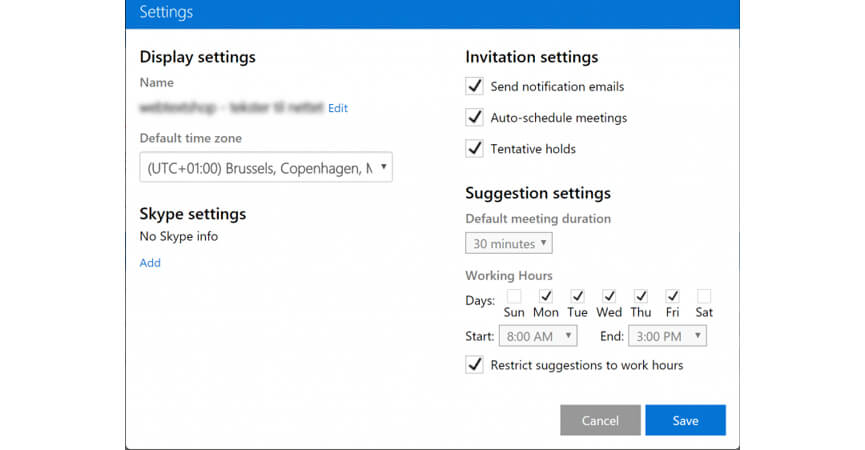The height and width of the screenshot is (450, 865).
Task: Disable Friday as a working day
Action: (673, 296)
